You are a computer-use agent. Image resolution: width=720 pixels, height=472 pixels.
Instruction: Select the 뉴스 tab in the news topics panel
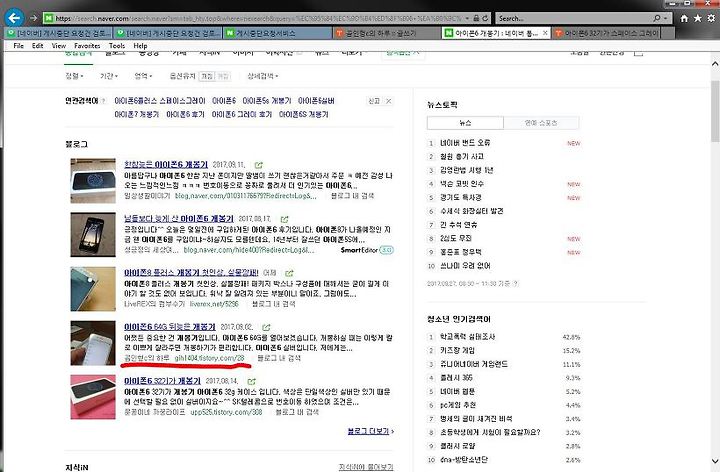coord(465,123)
